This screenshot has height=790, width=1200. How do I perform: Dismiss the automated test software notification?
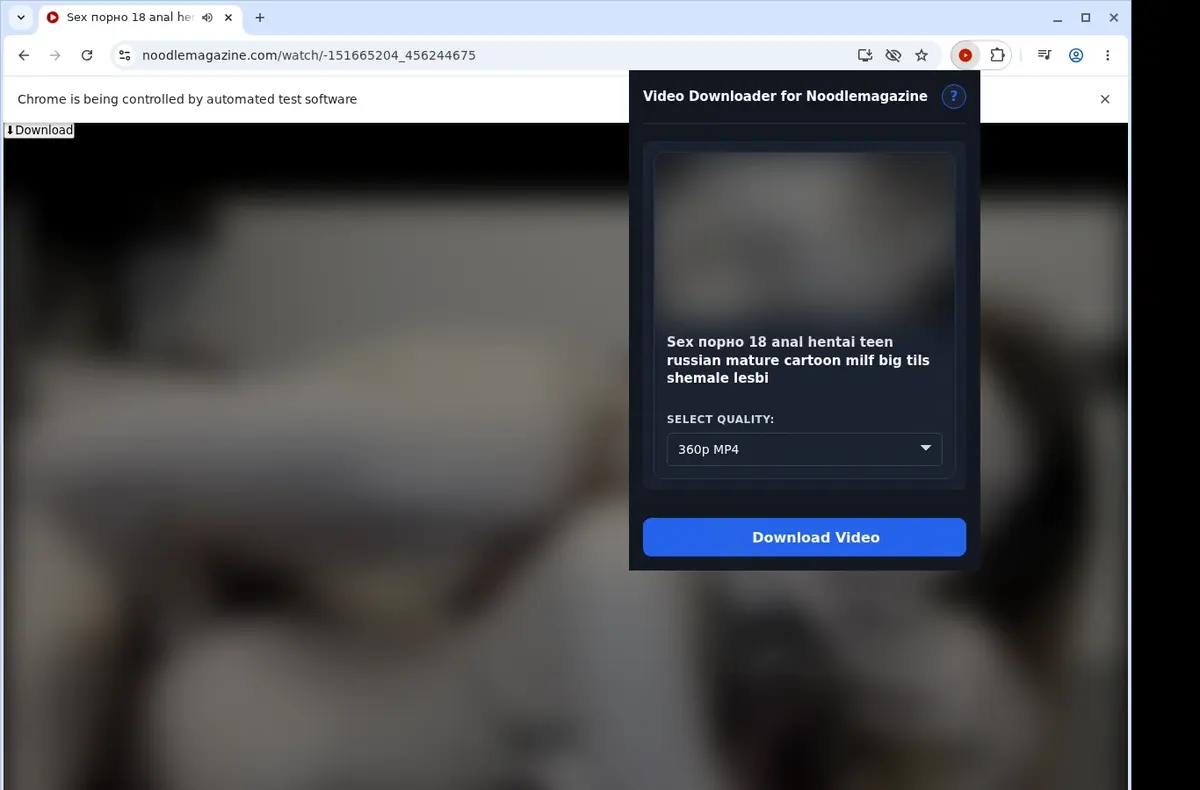1105,99
